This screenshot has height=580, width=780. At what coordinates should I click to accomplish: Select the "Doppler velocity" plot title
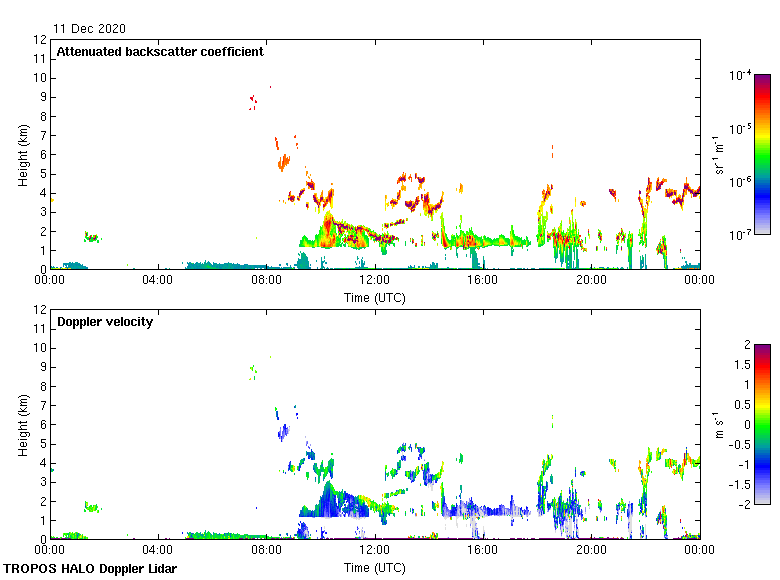point(105,322)
